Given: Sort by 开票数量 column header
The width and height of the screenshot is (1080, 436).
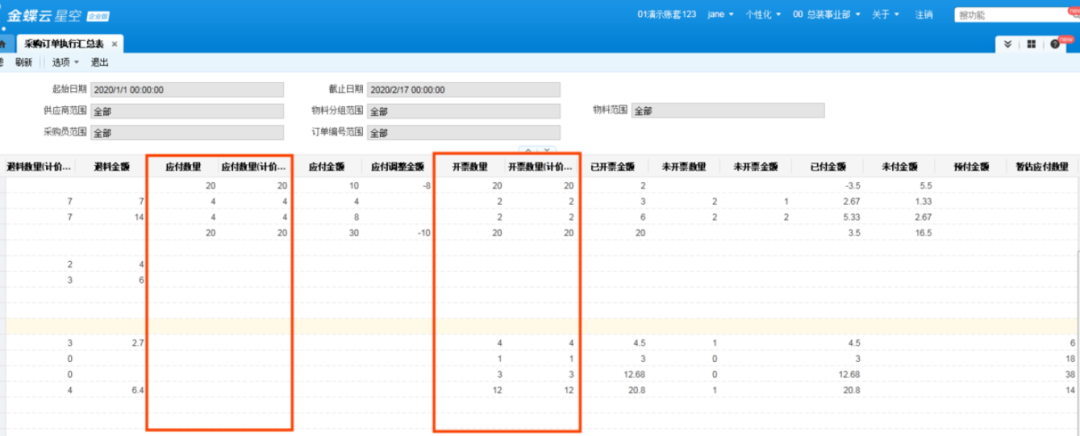Looking at the screenshot, I should (x=470, y=166).
